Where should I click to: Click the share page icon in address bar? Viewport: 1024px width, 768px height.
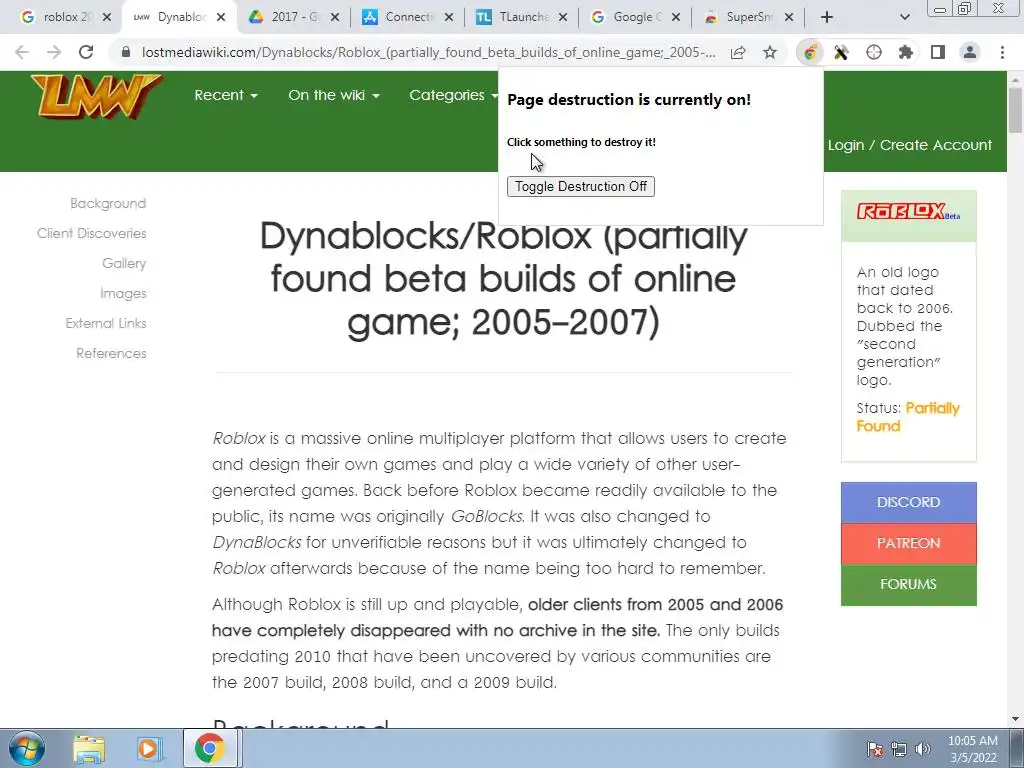738,52
